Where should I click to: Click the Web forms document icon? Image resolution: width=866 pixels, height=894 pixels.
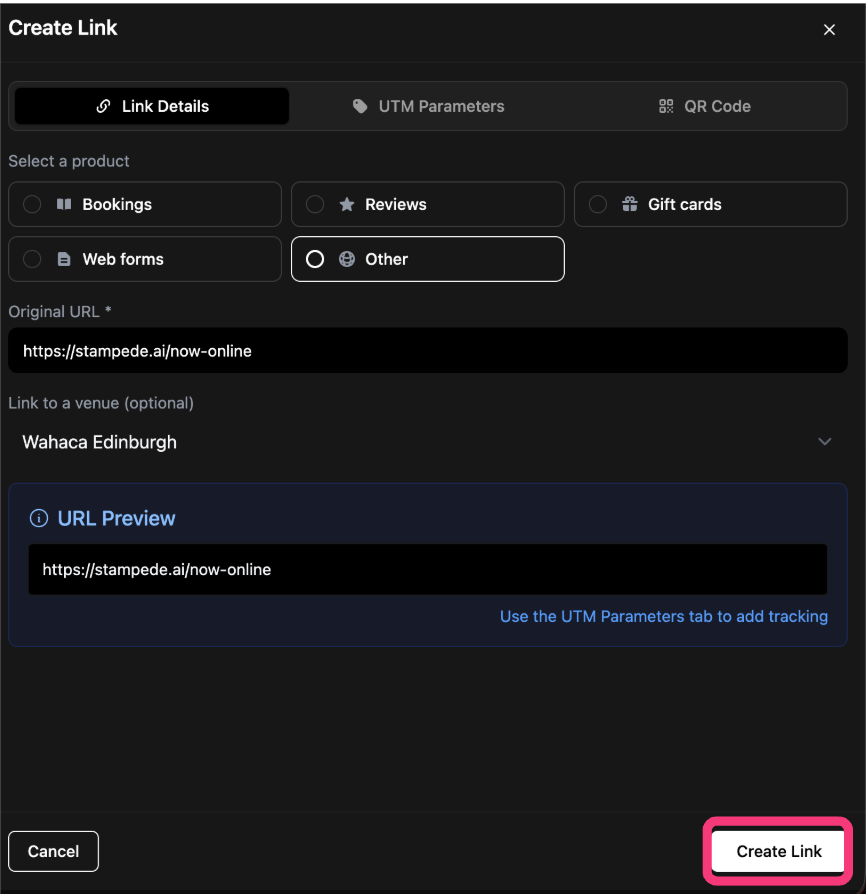[64, 259]
